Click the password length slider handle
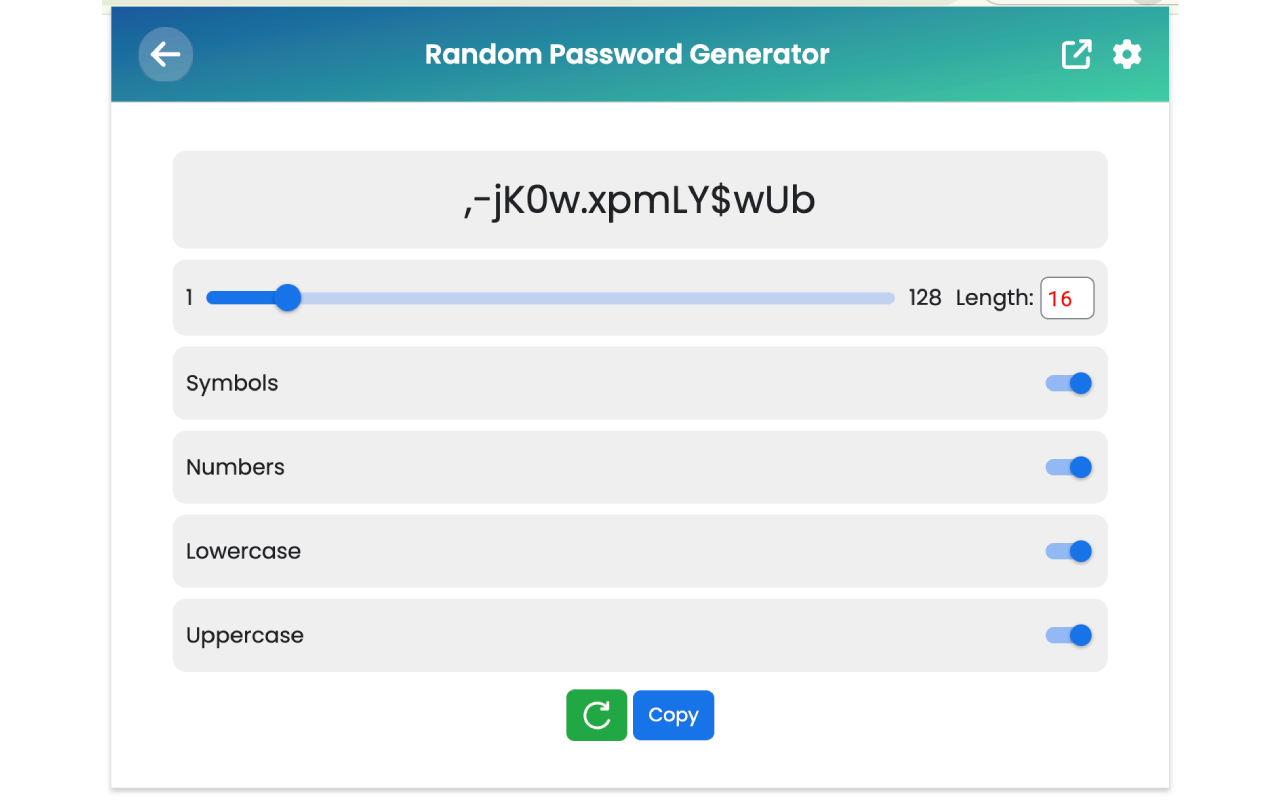Screen dimensions: 1280x800 point(288,298)
